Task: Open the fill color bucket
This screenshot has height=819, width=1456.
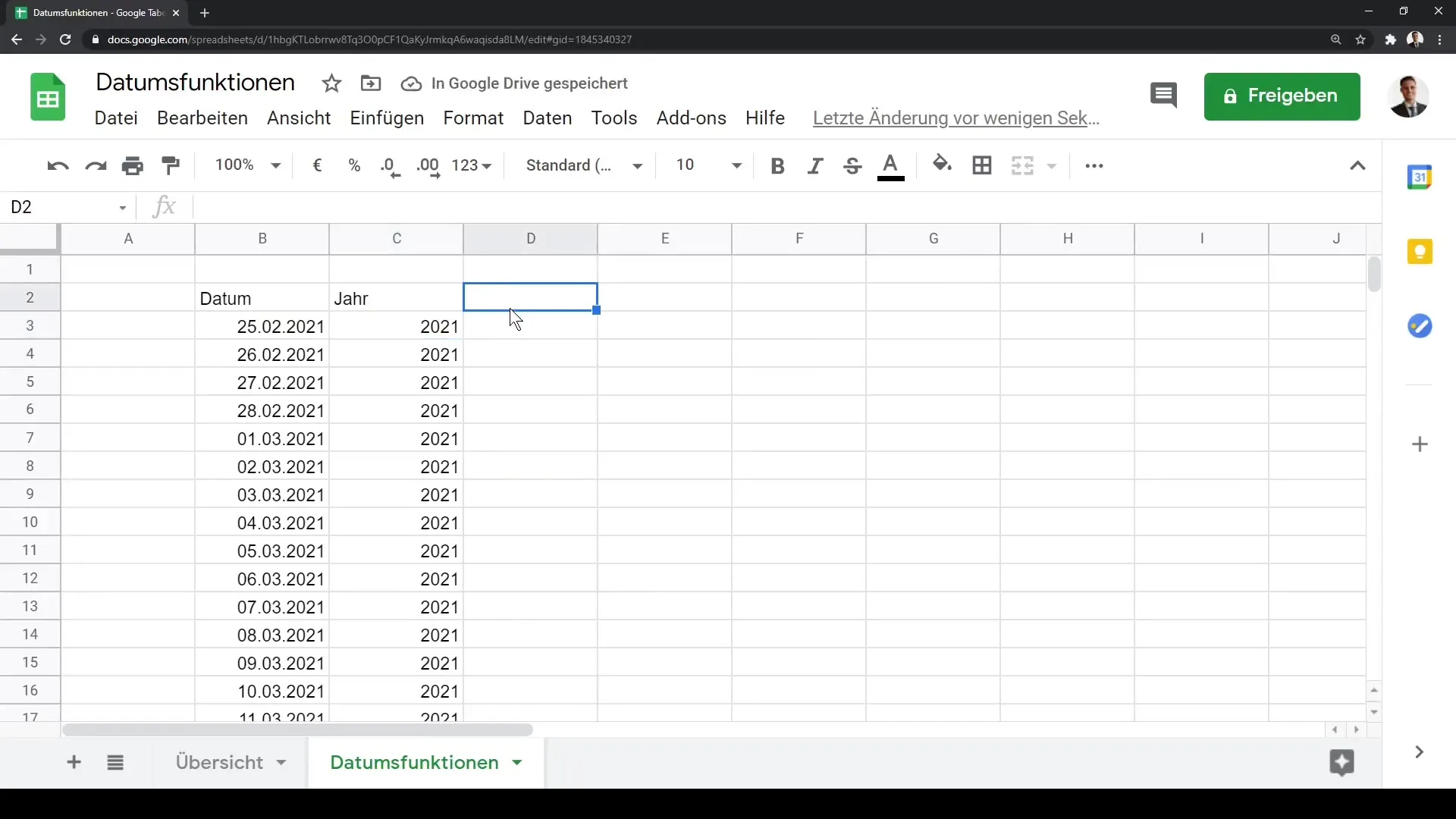Action: pos(942,164)
